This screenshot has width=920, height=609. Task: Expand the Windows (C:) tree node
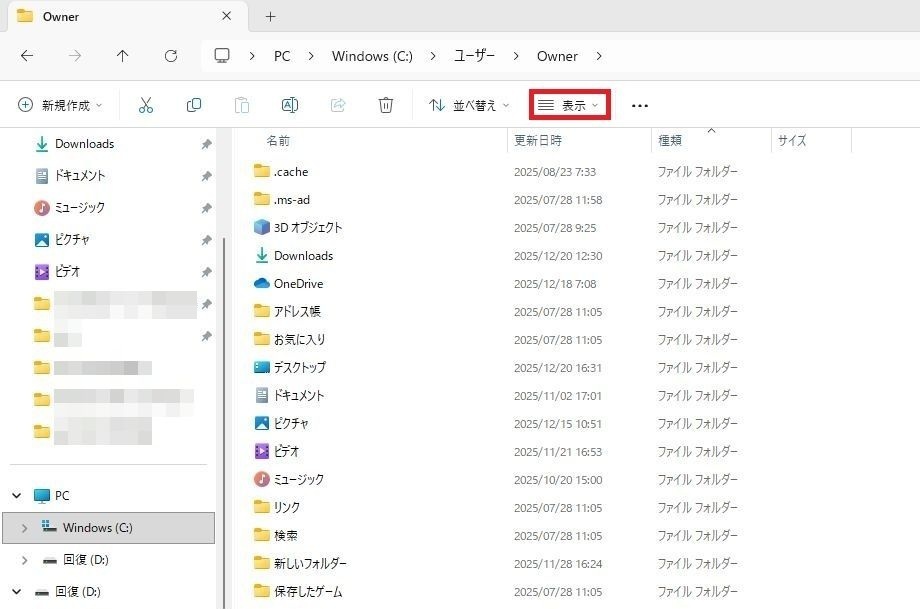24,528
